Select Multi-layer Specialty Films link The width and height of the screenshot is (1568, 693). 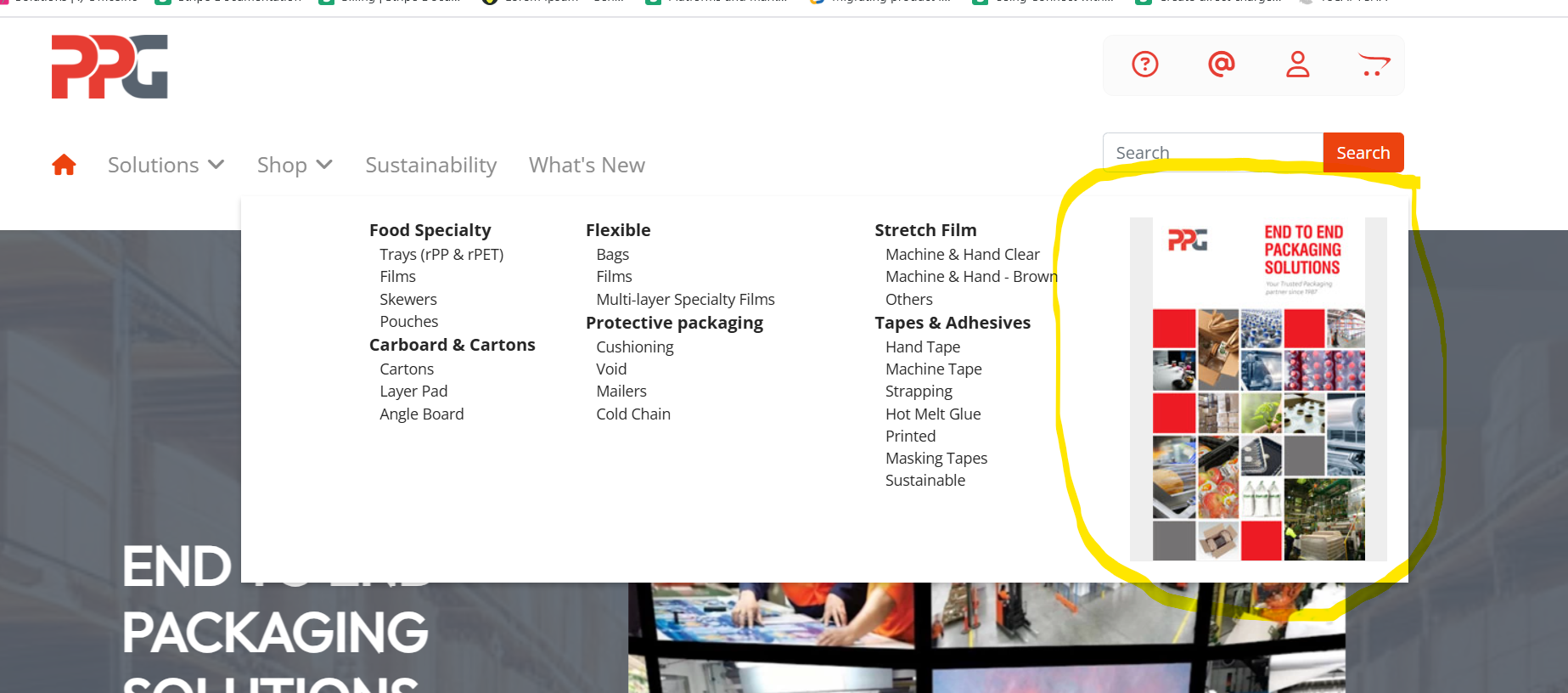[x=685, y=299]
